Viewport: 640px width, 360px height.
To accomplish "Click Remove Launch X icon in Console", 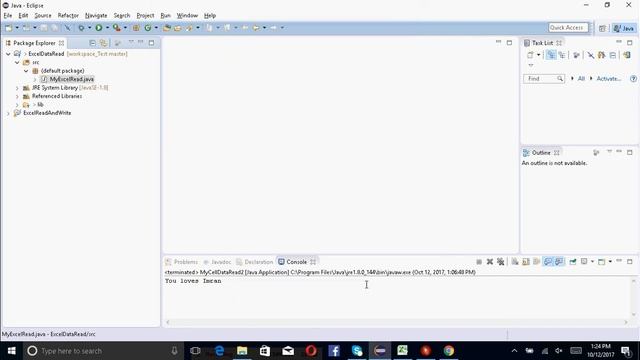I will [490, 262].
